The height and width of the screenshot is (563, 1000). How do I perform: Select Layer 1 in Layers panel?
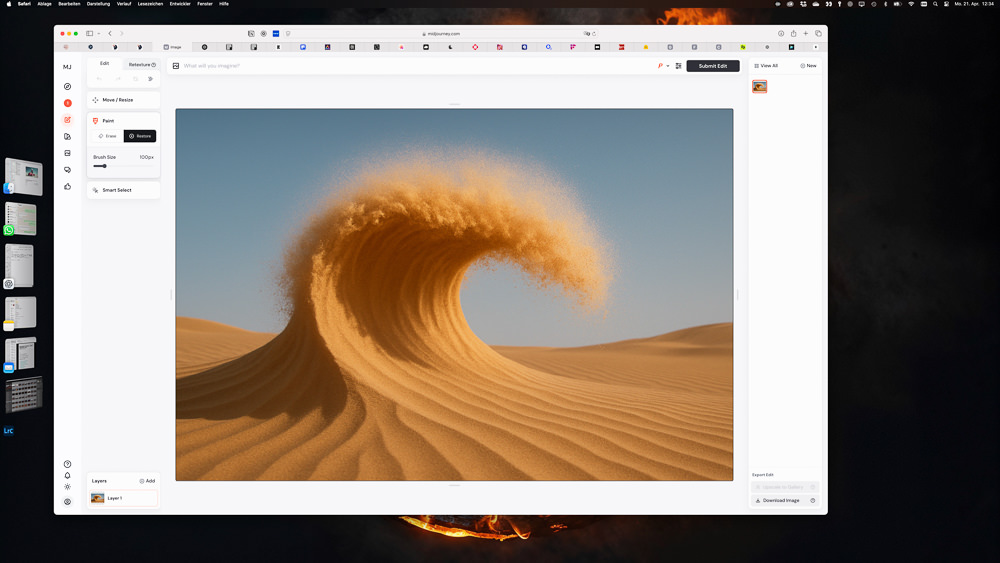(123, 498)
